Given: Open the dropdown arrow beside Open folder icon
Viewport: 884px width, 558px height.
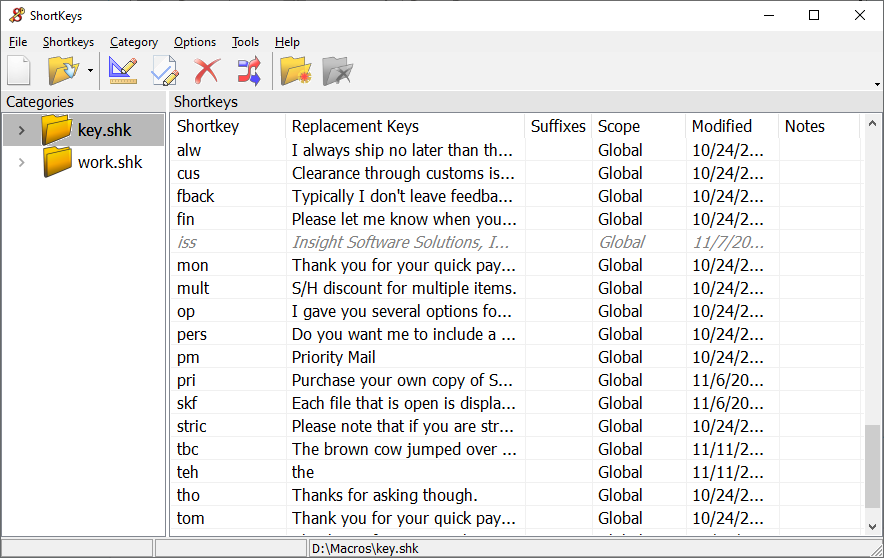Looking at the screenshot, I should pyautogui.click(x=90, y=71).
